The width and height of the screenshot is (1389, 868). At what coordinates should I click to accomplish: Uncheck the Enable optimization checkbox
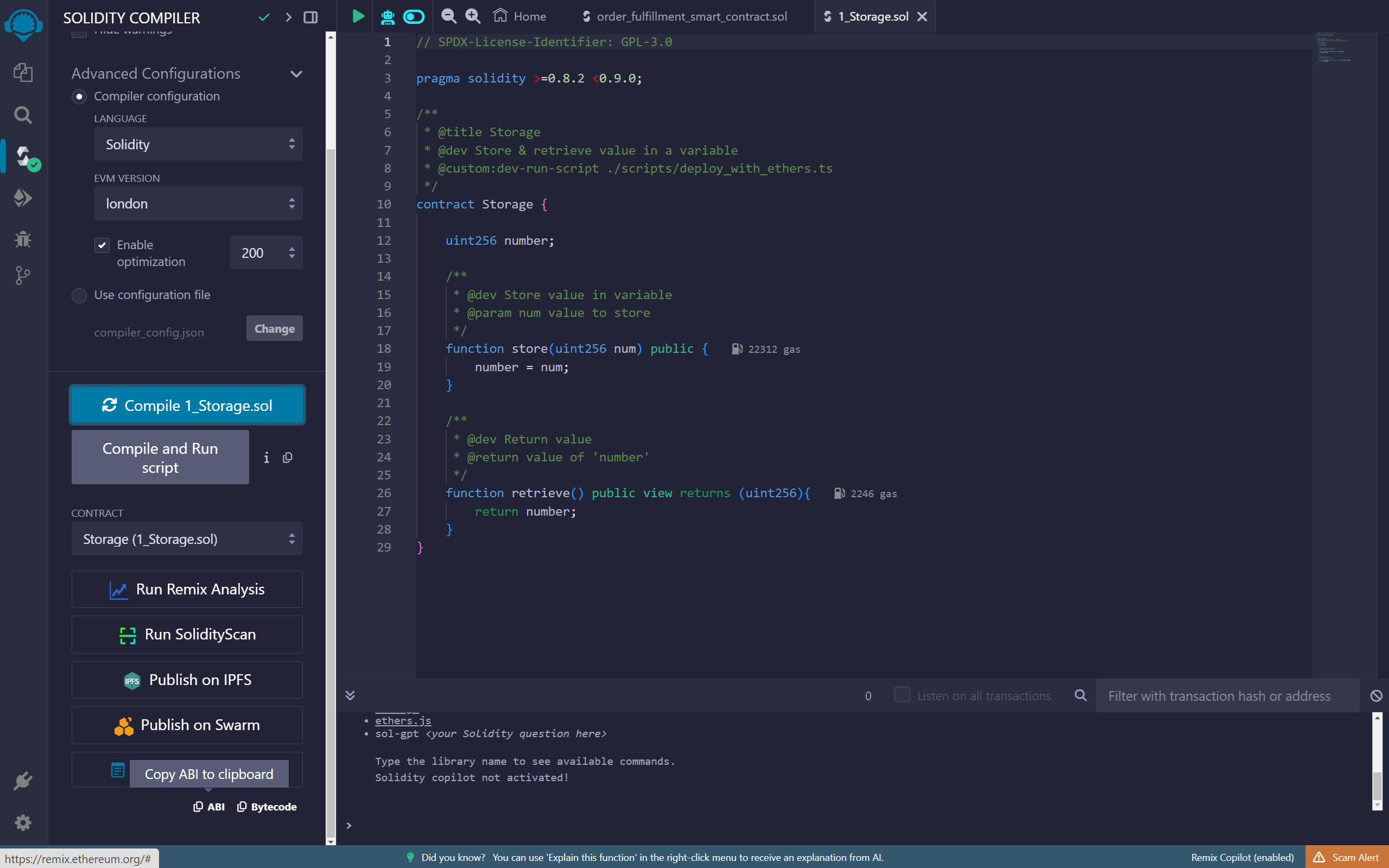click(102, 245)
